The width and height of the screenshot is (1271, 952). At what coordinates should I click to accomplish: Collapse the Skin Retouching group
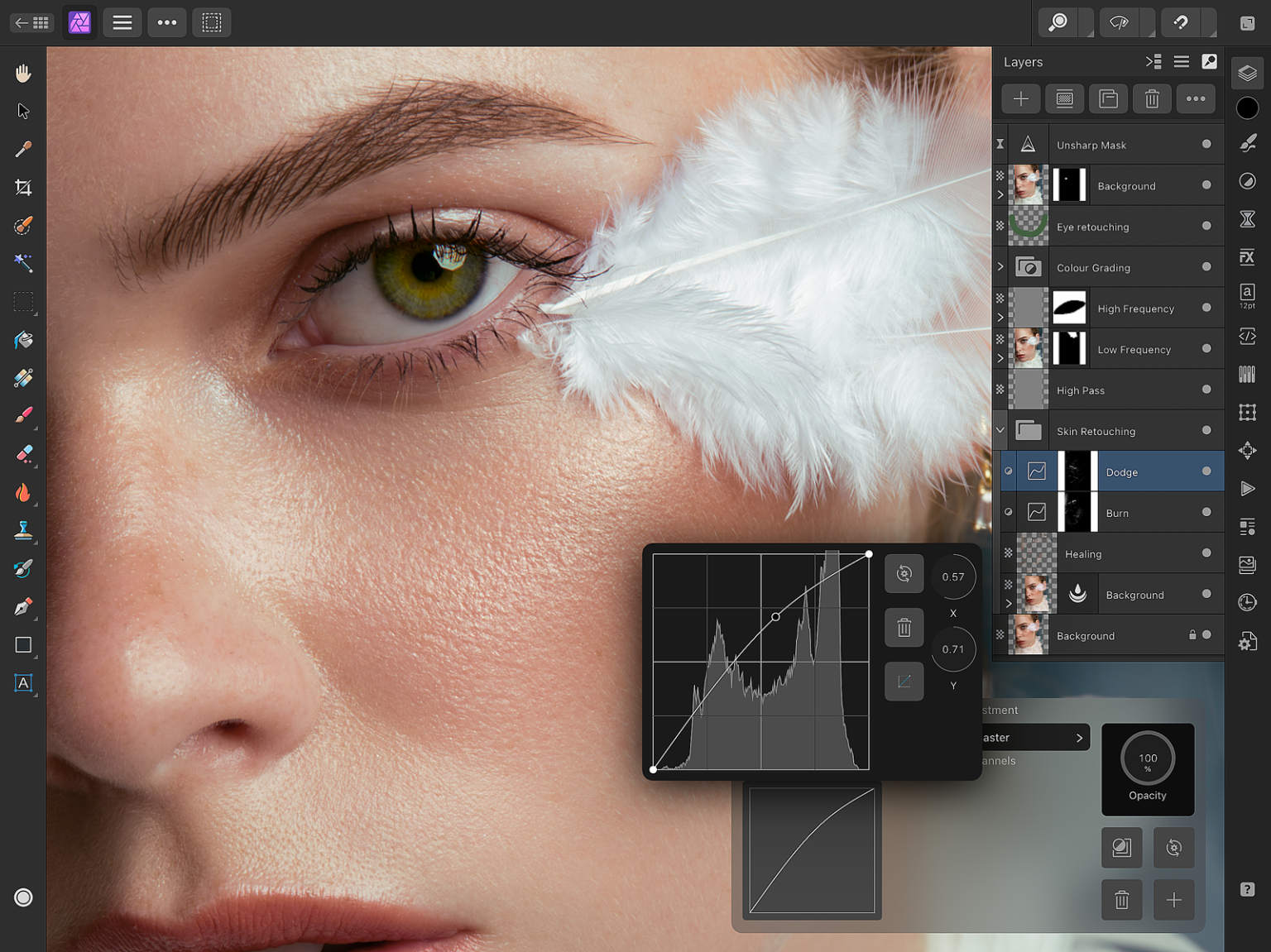click(1000, 430)
